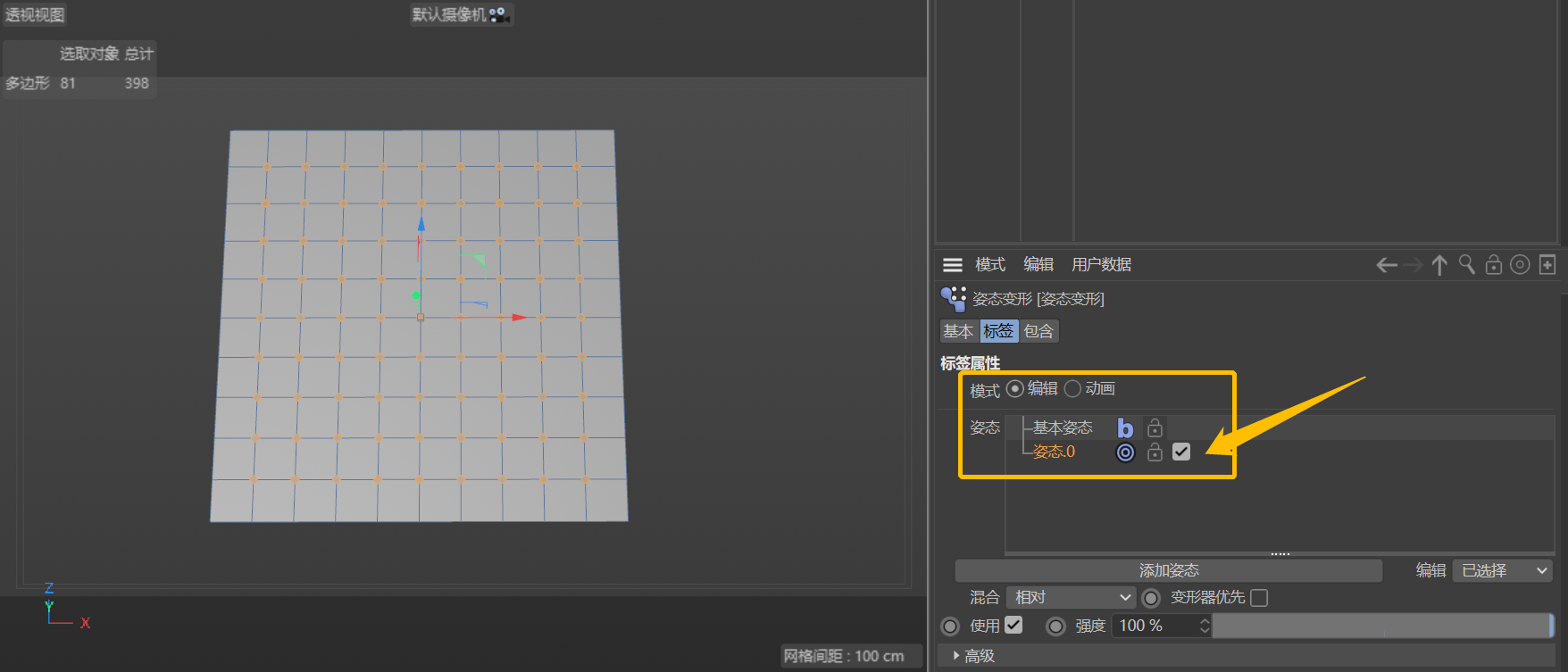This screenshot has width=1568, height=672.
Task: Click the 总计 column header
Action: [x=139, y=54]
